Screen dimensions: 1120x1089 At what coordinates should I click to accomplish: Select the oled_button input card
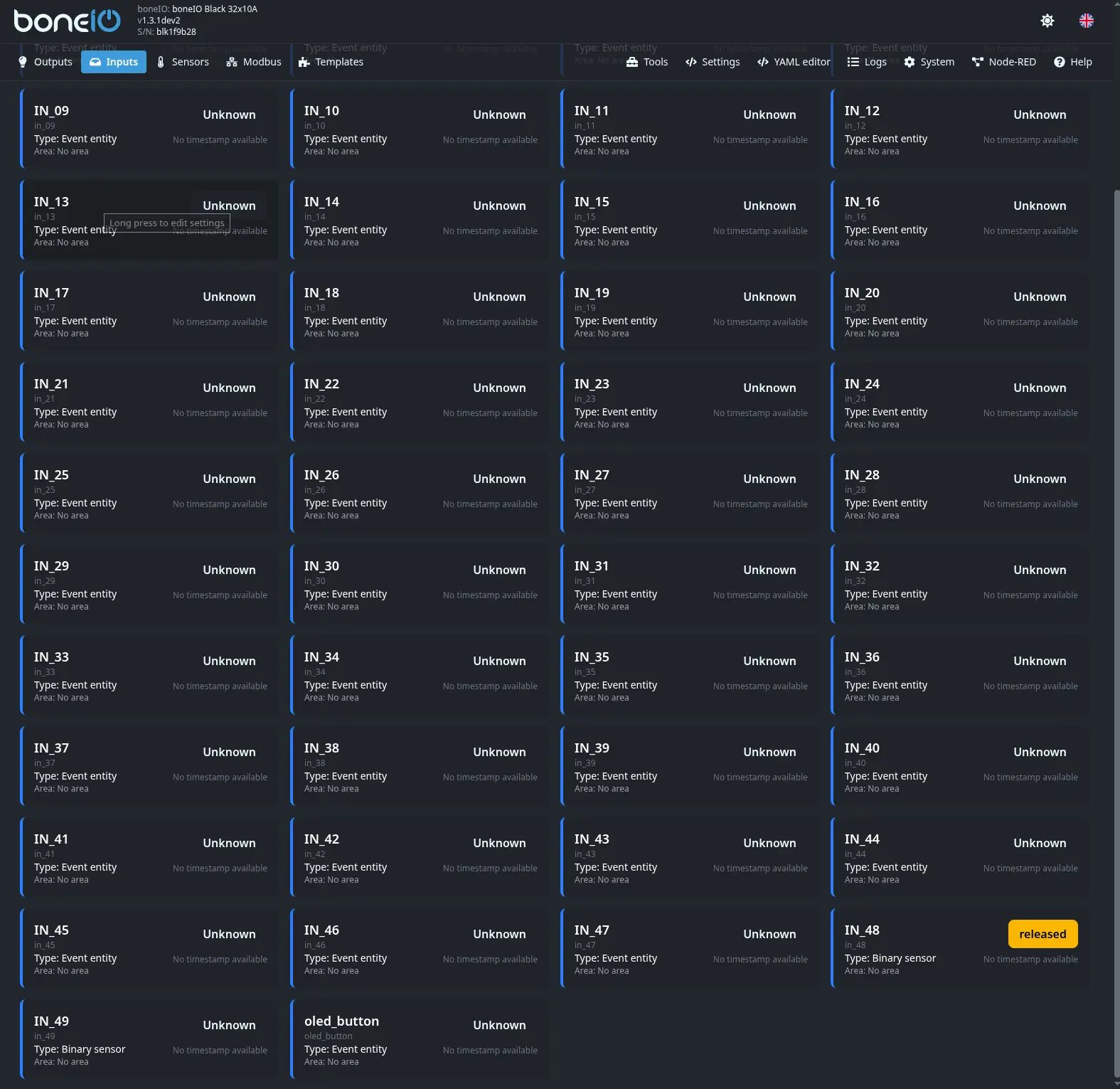pyautogui.click(x=420, y=1039)
